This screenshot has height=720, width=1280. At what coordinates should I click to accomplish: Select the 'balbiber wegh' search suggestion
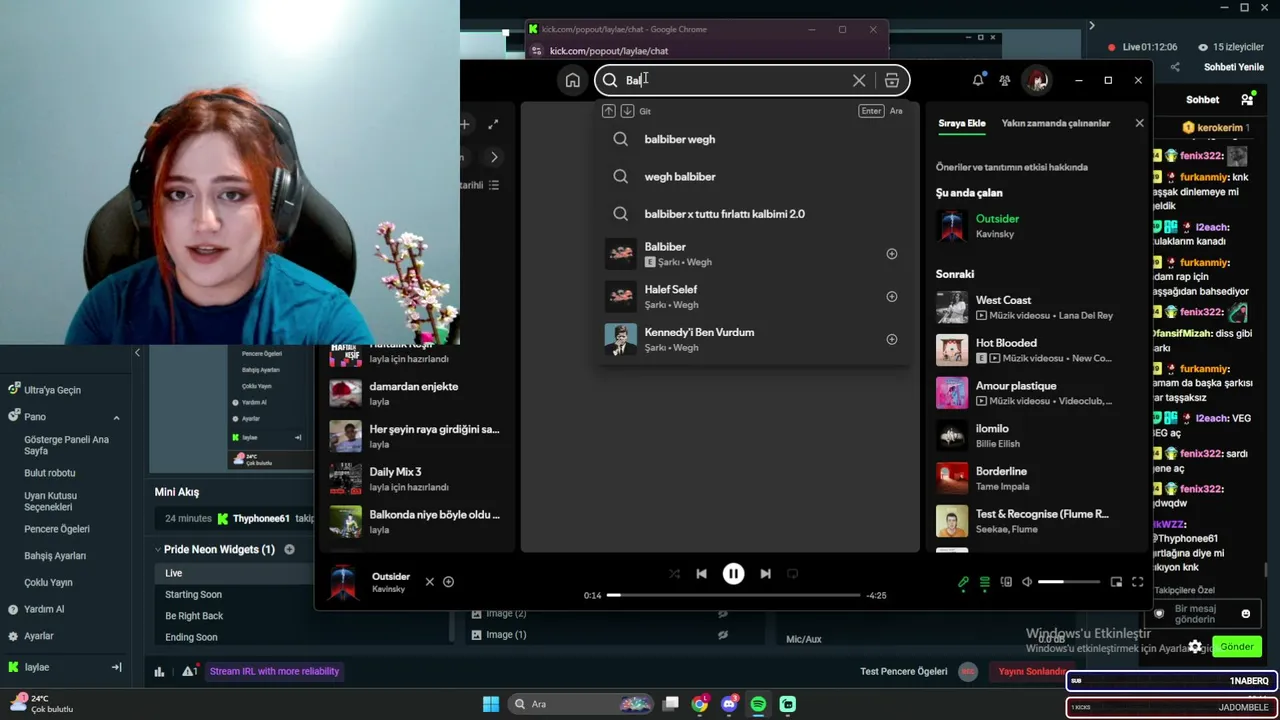point(755,140)
